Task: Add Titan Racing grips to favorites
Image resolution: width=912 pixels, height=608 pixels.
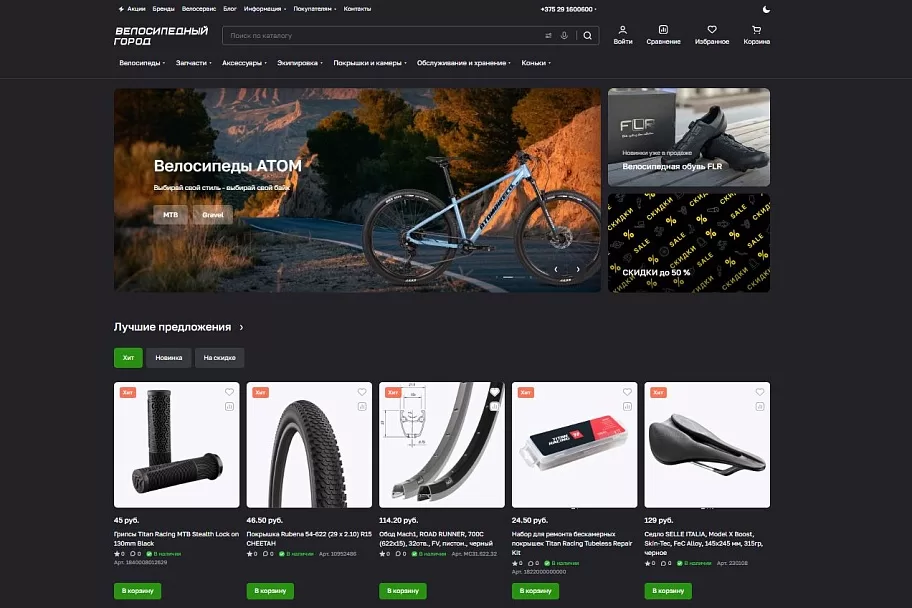Action: click(229, 392)
